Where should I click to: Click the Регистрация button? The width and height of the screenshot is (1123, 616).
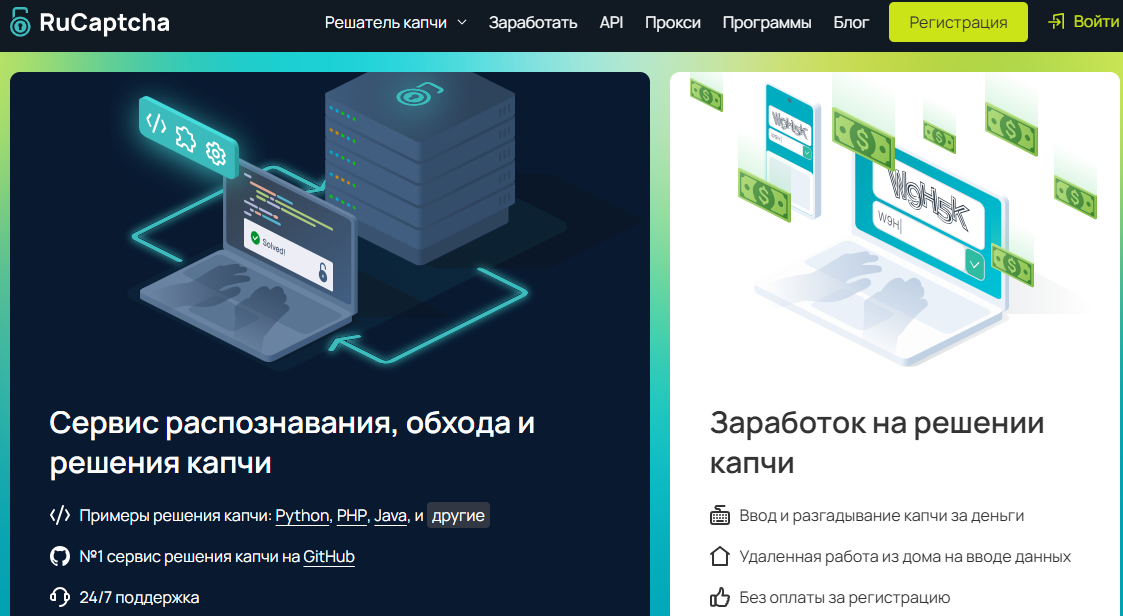coord(958,22)
